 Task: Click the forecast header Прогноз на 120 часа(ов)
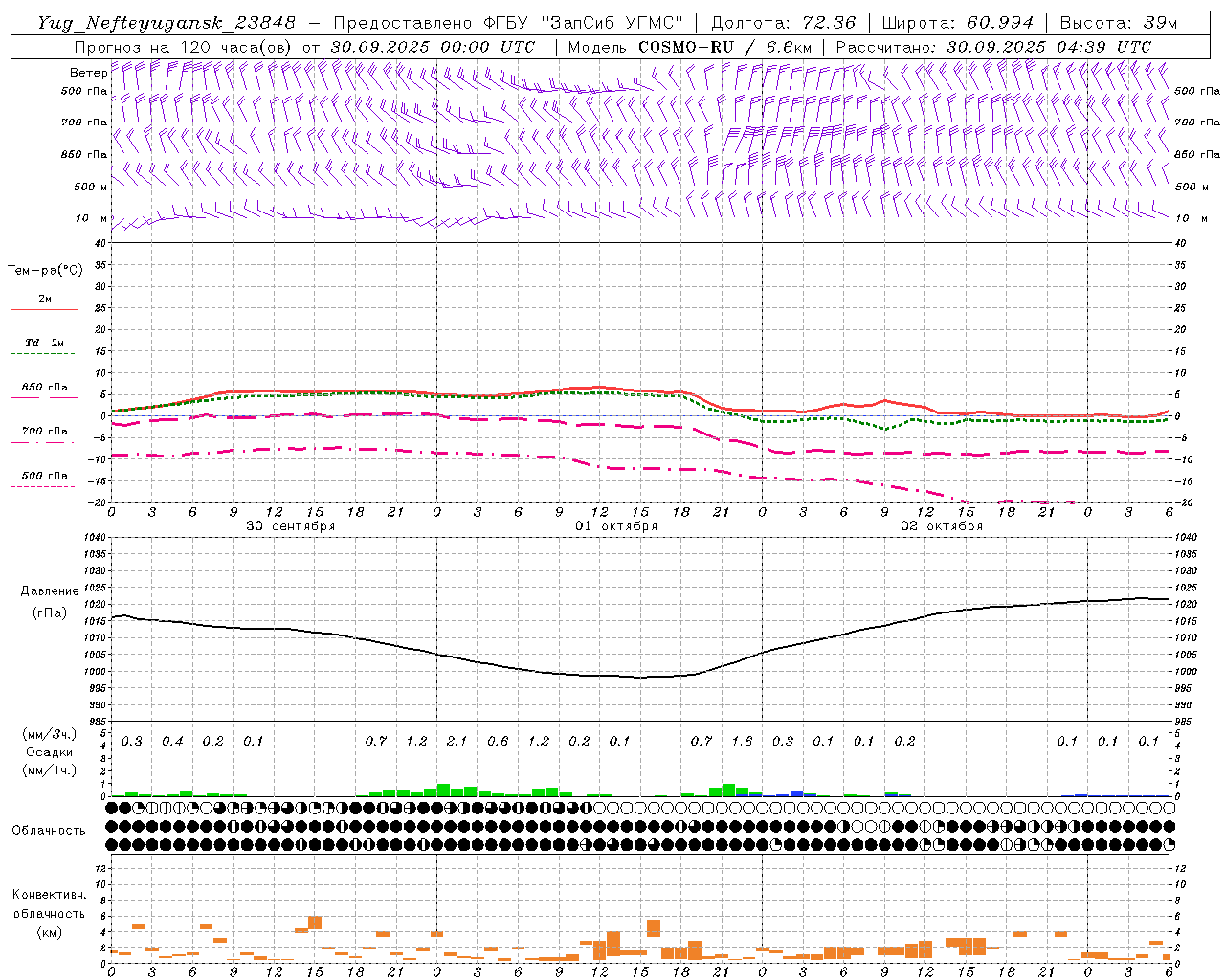click(185, 47)
